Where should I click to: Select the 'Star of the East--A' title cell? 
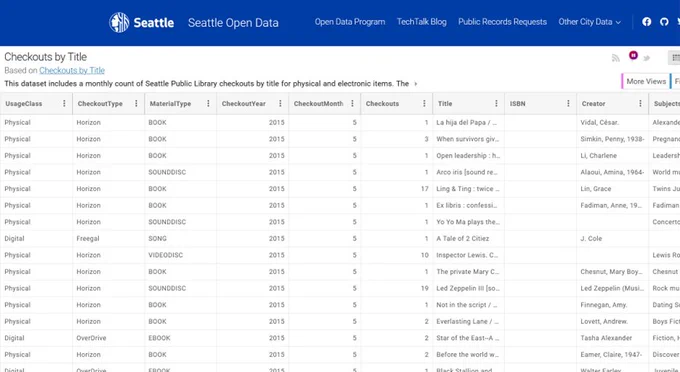click(x=468, y=338)
